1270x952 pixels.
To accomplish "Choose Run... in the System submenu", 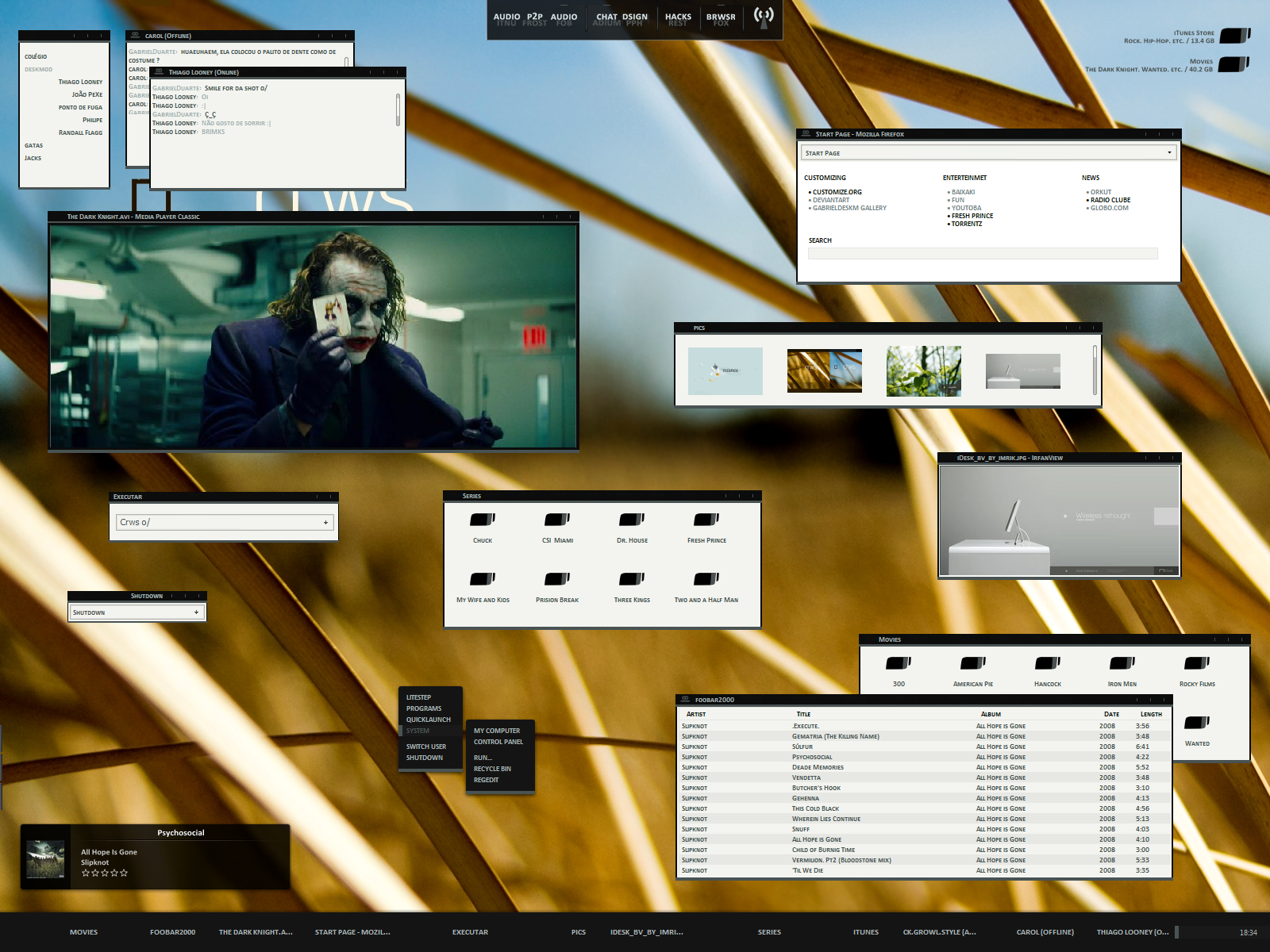I will click(x=483, y=758).
